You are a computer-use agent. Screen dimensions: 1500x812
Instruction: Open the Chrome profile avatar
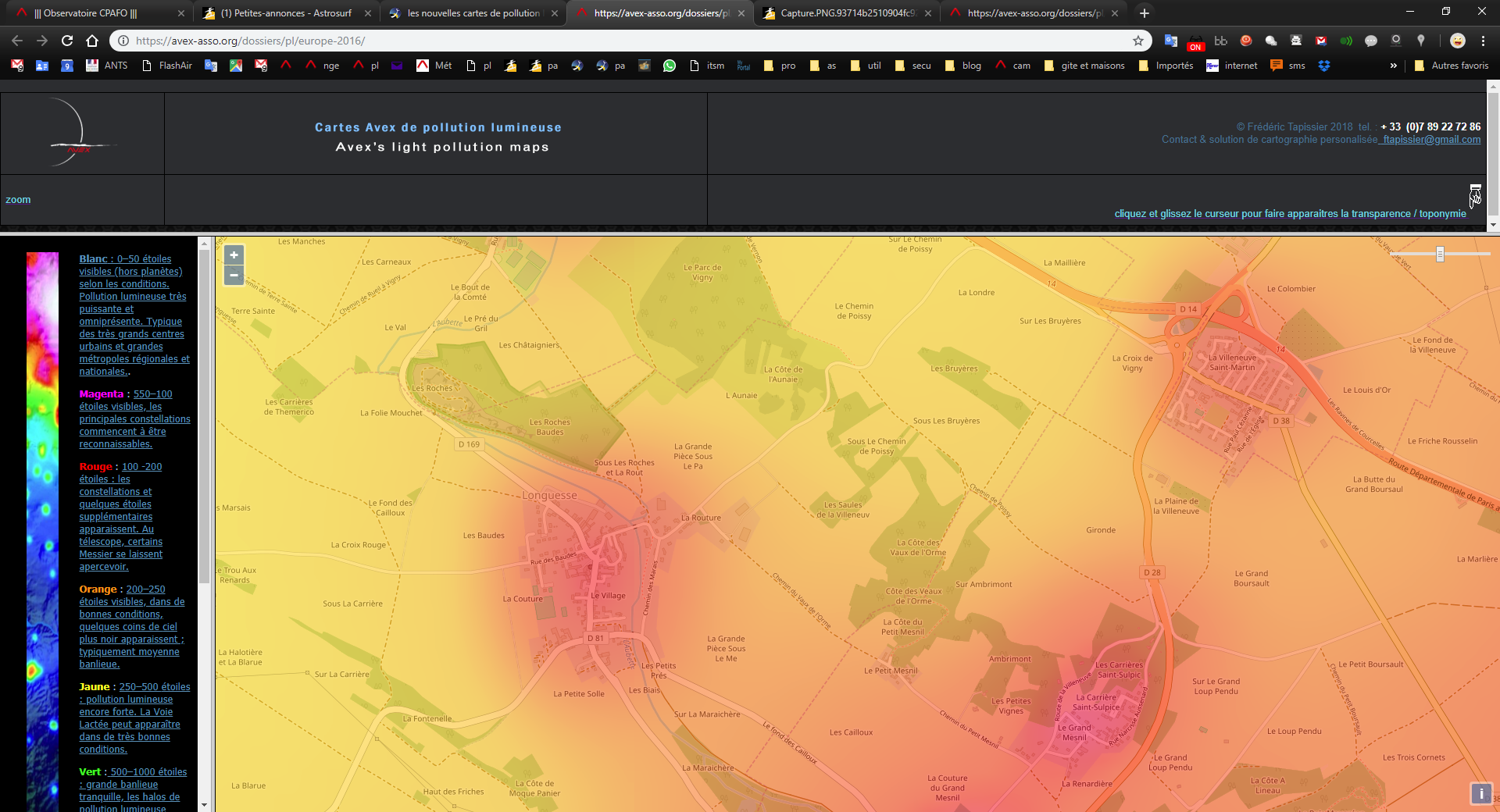click(1457, 41)
